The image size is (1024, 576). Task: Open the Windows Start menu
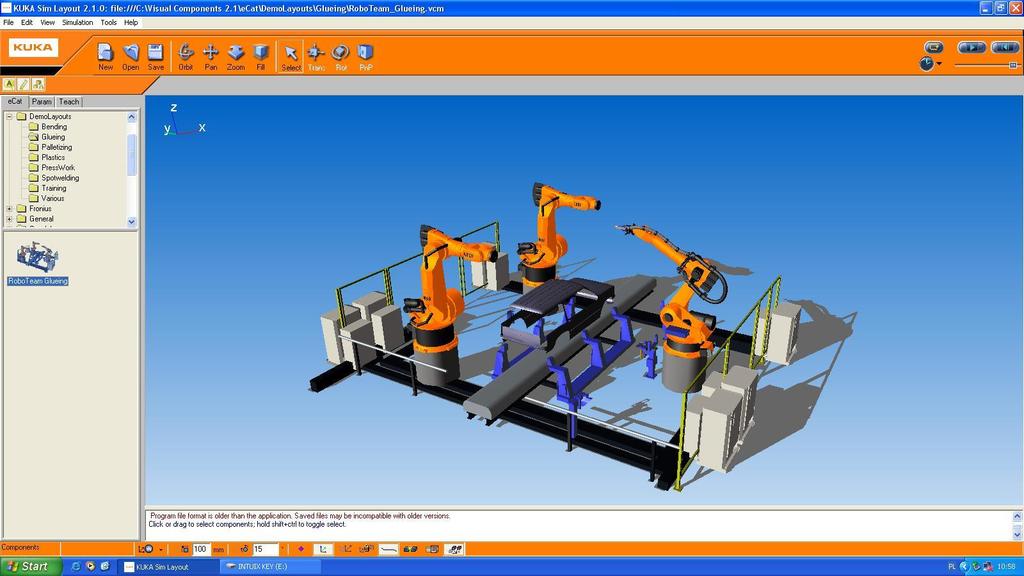point(31,567)
